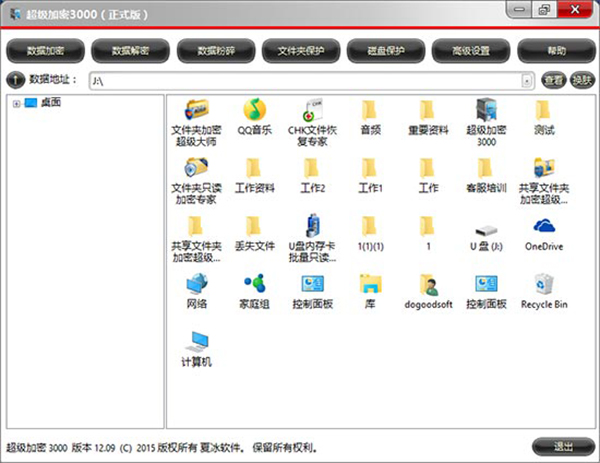Select the 家庭组 homegroup icon
Image resolution: width=600 pixels, height=463 pixels.
255,283
